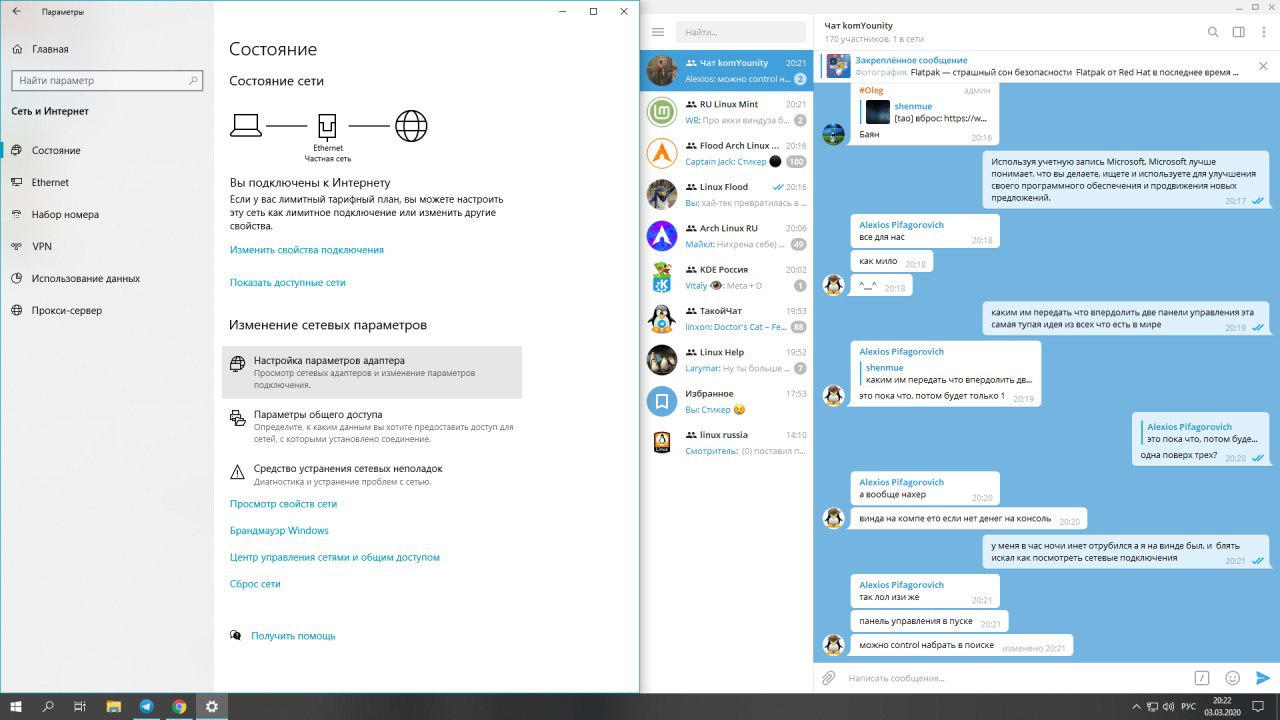Open Набор номера in Settings sidebar
Image resolution: width=1280 pixels, height=720 pixels.
click(x=65, y=214)
